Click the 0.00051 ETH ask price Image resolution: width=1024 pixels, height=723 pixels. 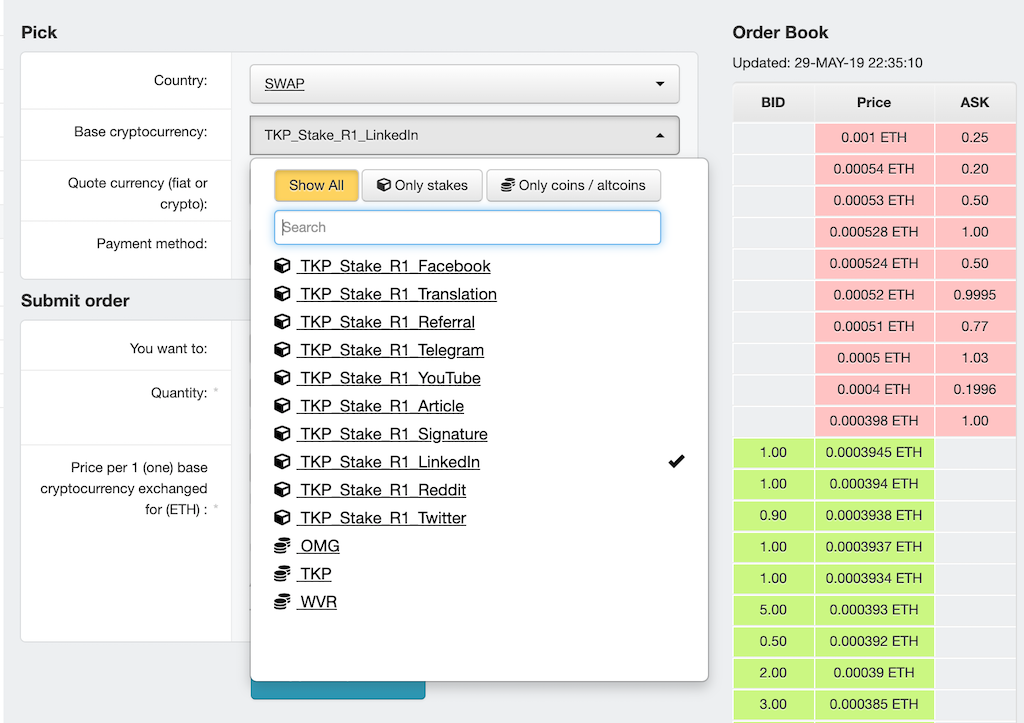coord(874,326)
